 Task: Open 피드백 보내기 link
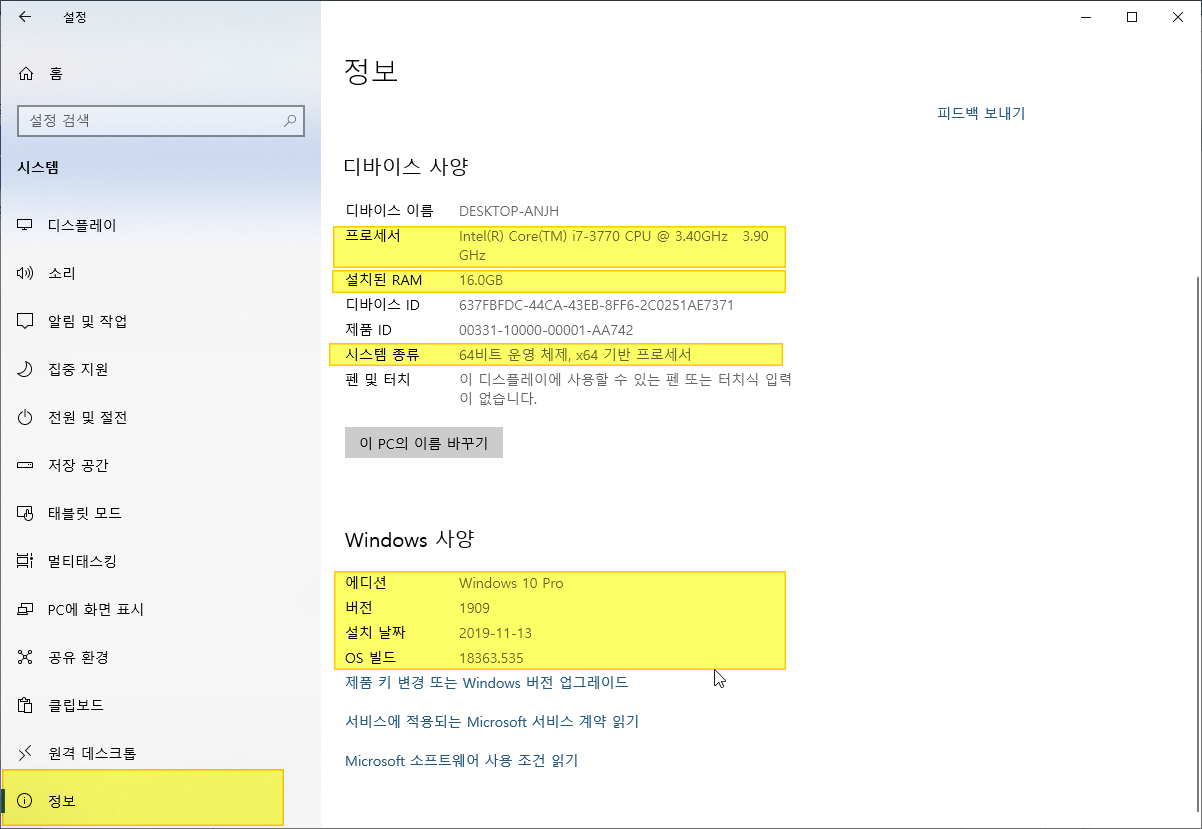(x=981, y=113)
